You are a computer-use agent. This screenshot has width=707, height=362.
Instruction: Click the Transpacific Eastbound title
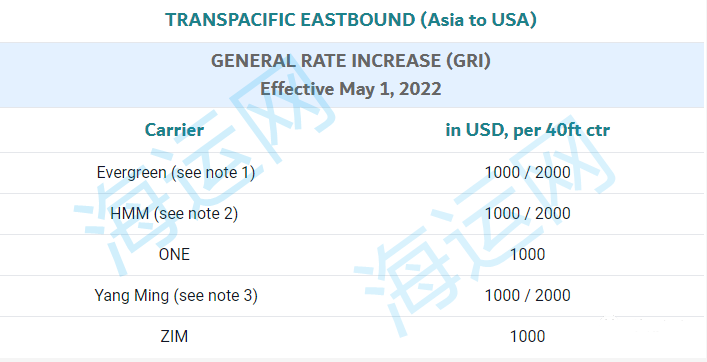point(351,20)
